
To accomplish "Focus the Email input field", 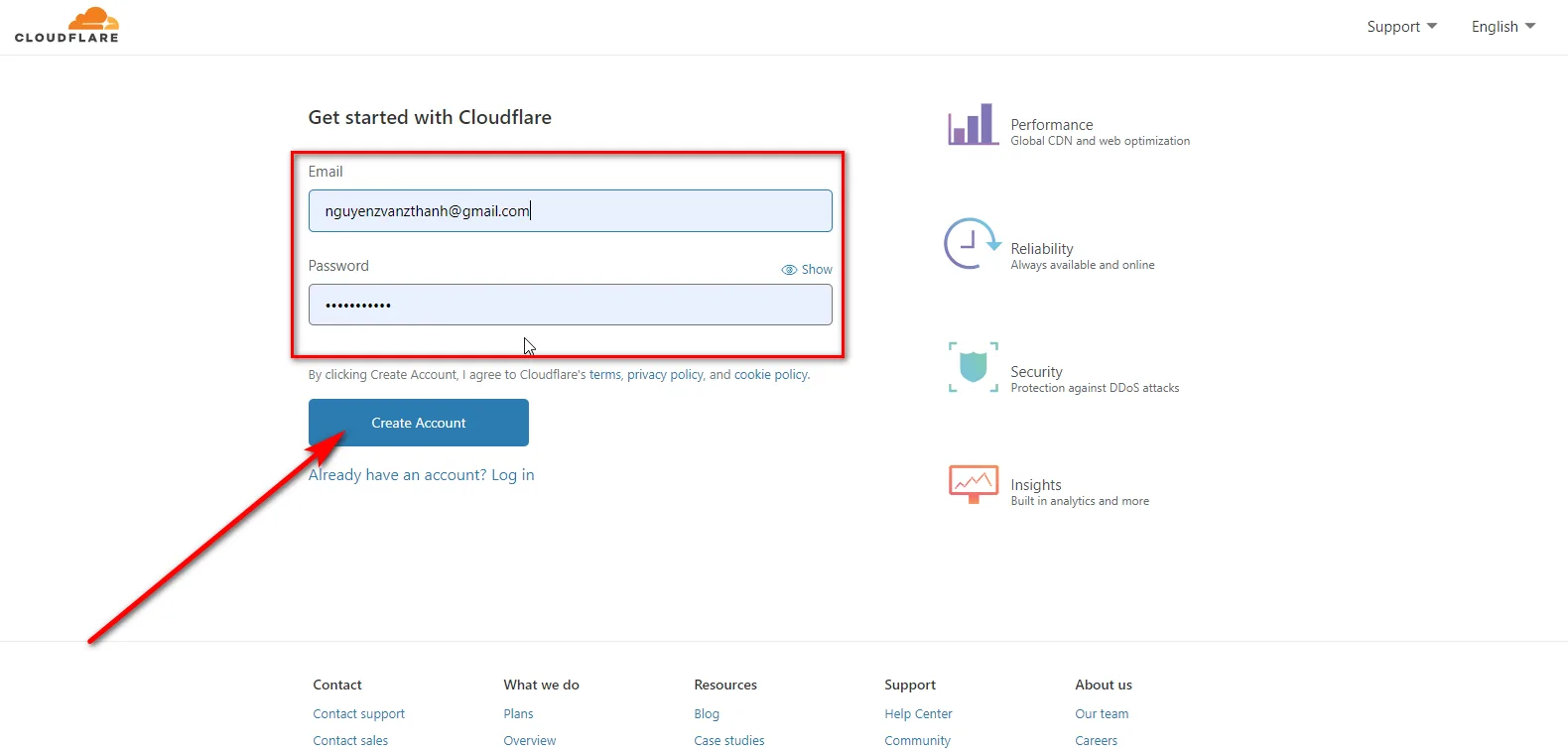I will click(570, 211).
